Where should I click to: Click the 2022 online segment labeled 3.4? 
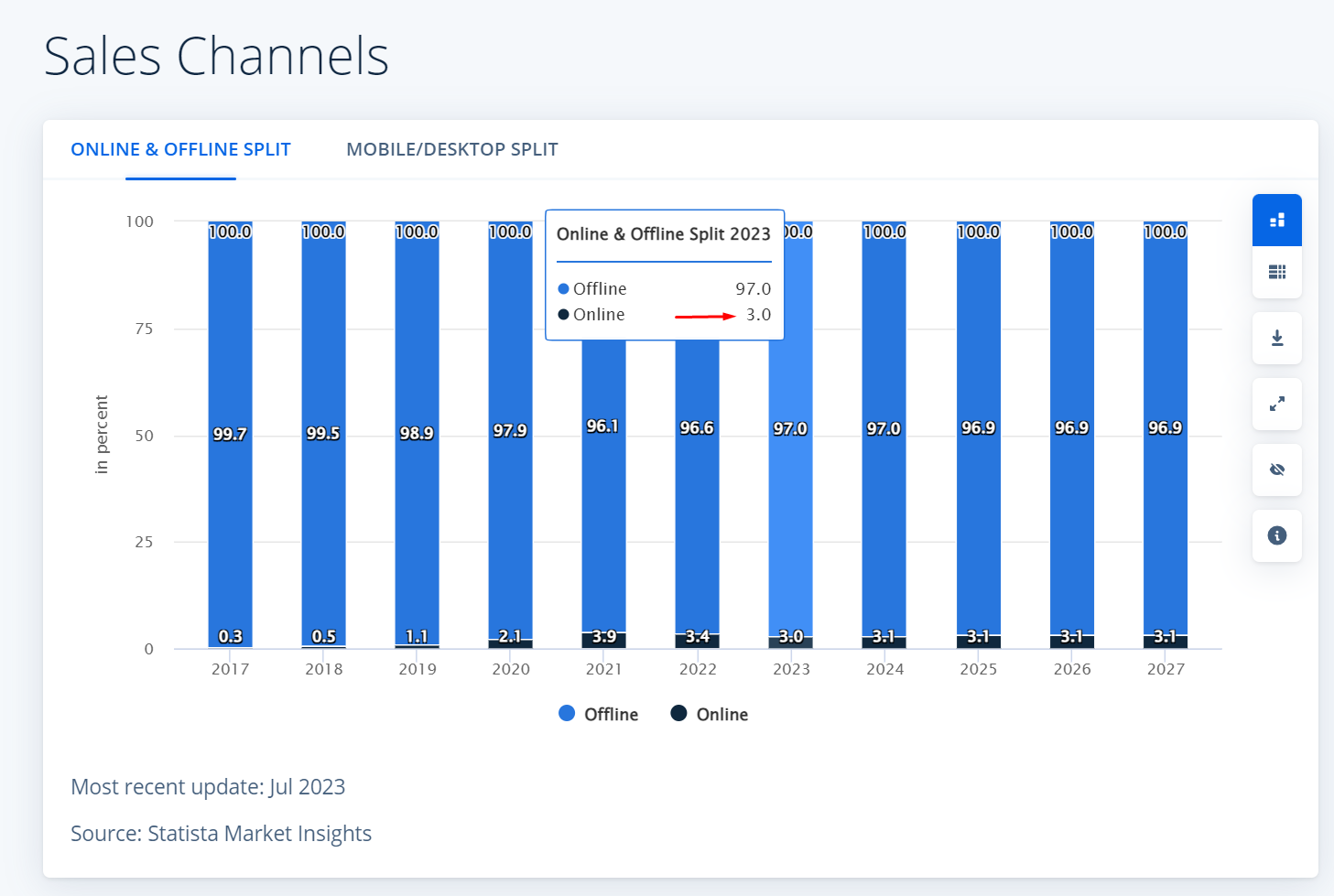(x=697, y=641)
